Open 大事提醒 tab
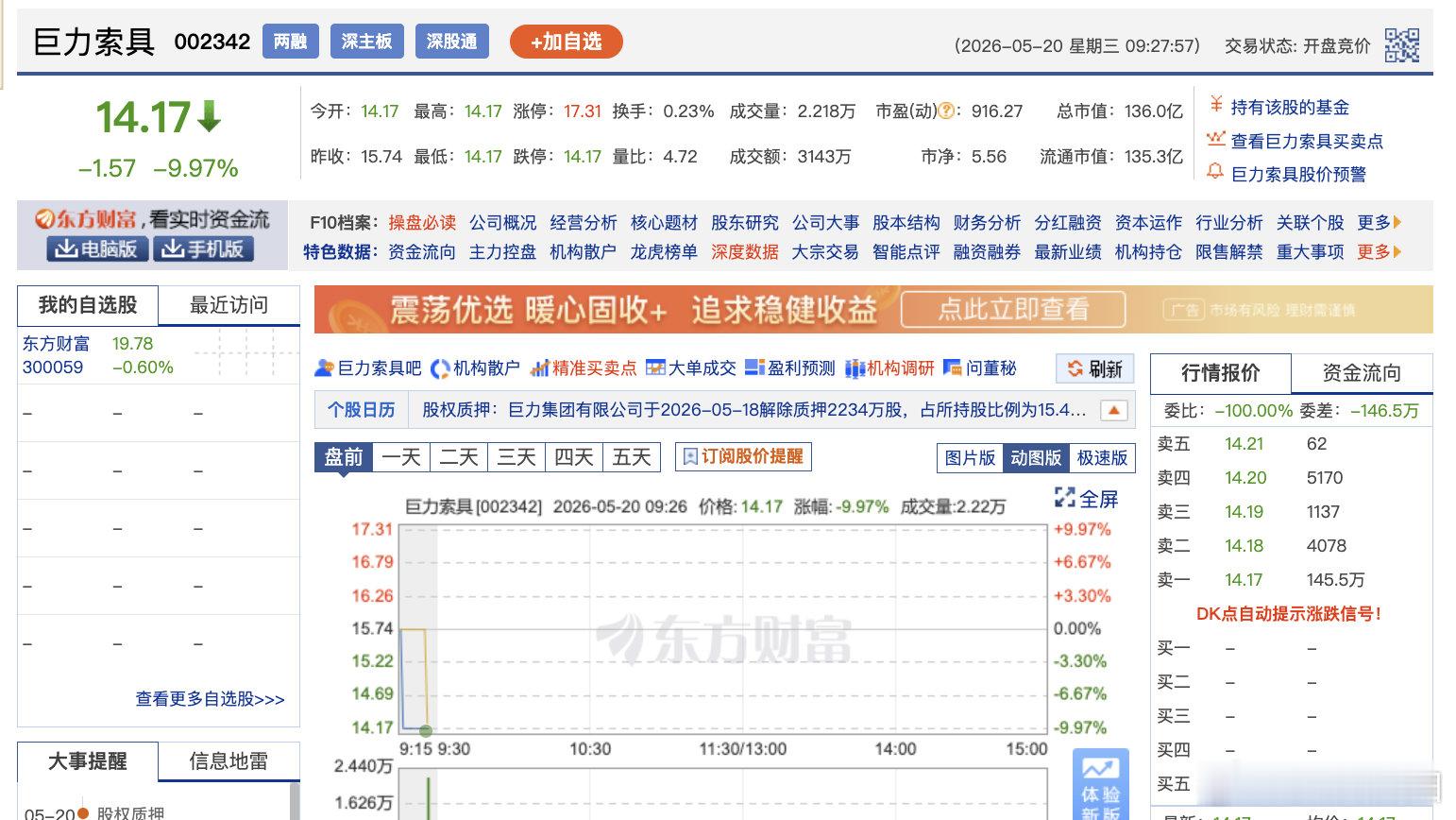The width and height of the screenshot is (1456, 820). coord(88,761)
